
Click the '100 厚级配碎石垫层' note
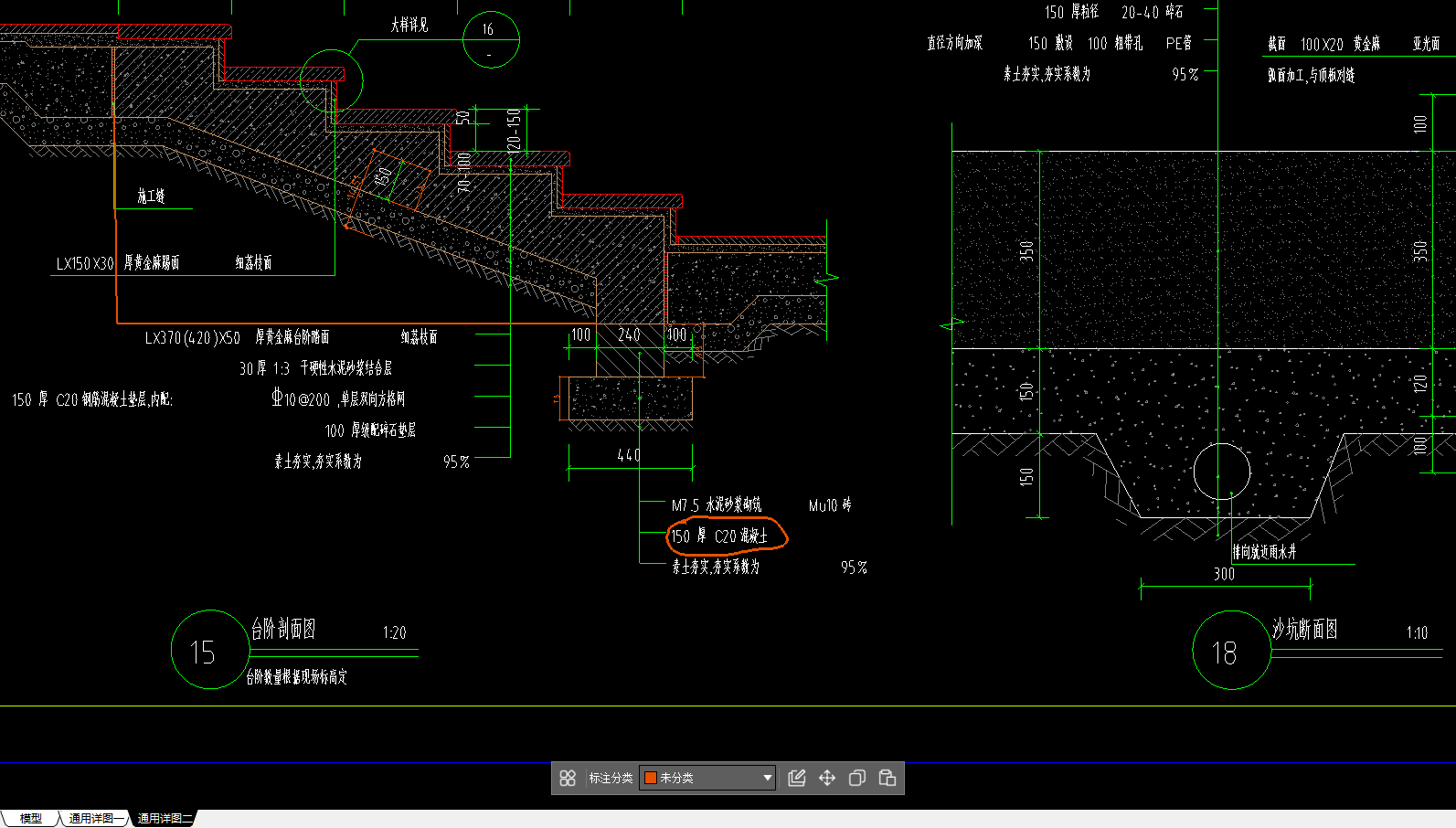click(370, 430)
